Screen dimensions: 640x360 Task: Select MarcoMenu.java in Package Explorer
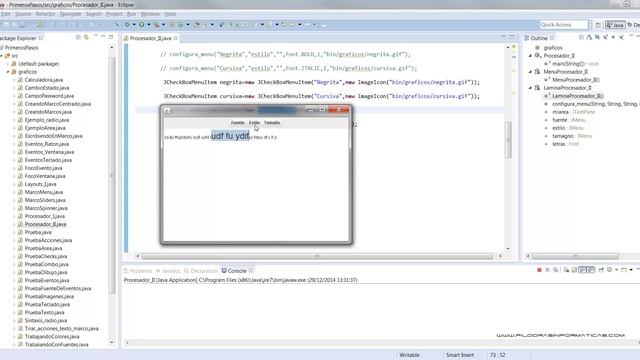coord(44,192)
